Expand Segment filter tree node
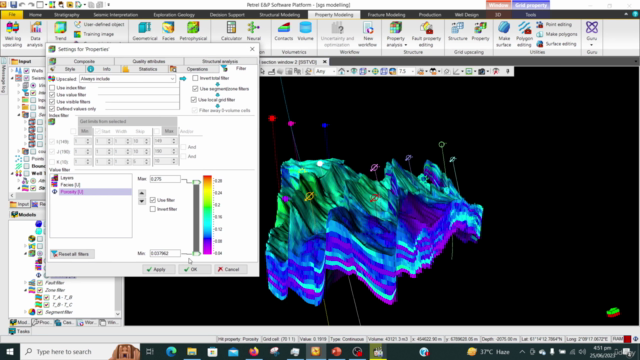640x360 pixels. [25, 312]
